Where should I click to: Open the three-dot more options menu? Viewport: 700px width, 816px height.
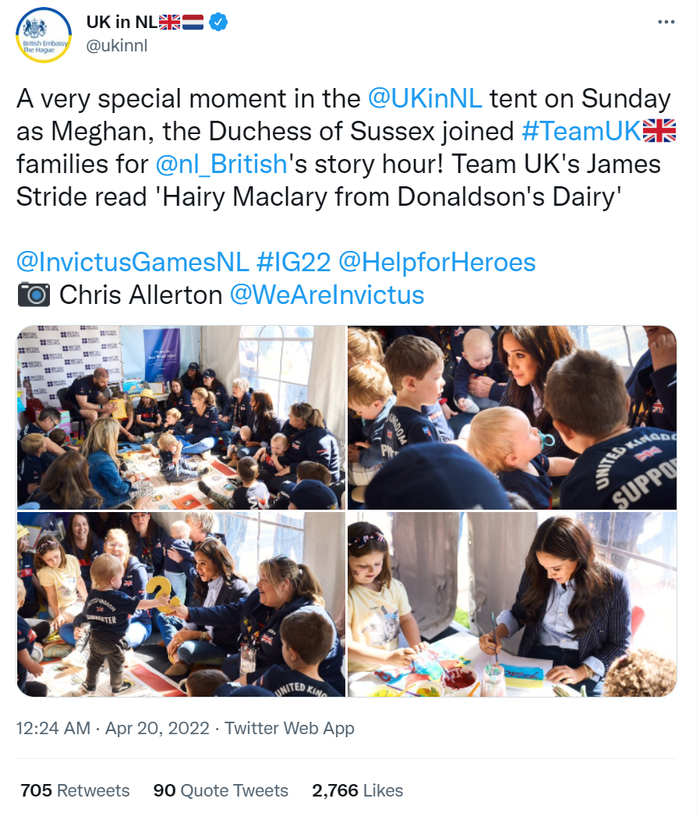pyautogui.click(x=666, y=22)
